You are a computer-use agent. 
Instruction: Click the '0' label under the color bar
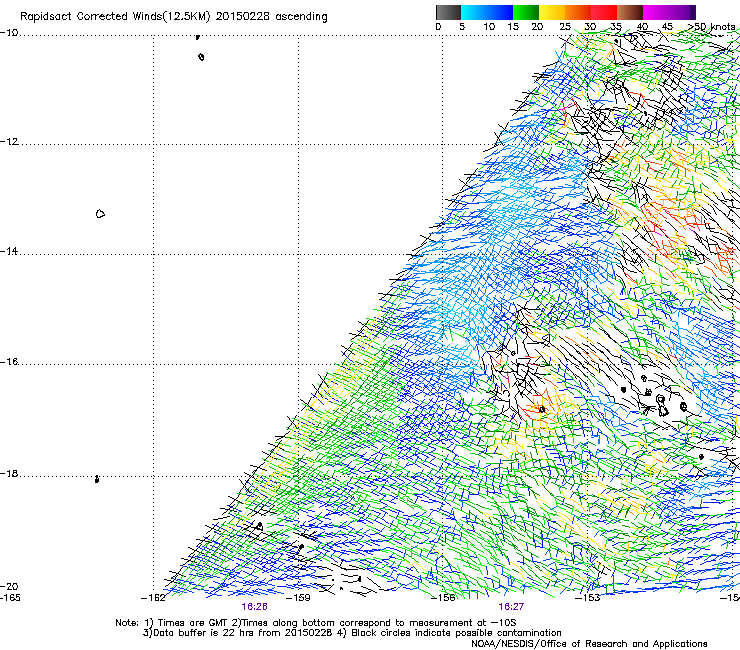click(x=438, y=27)
